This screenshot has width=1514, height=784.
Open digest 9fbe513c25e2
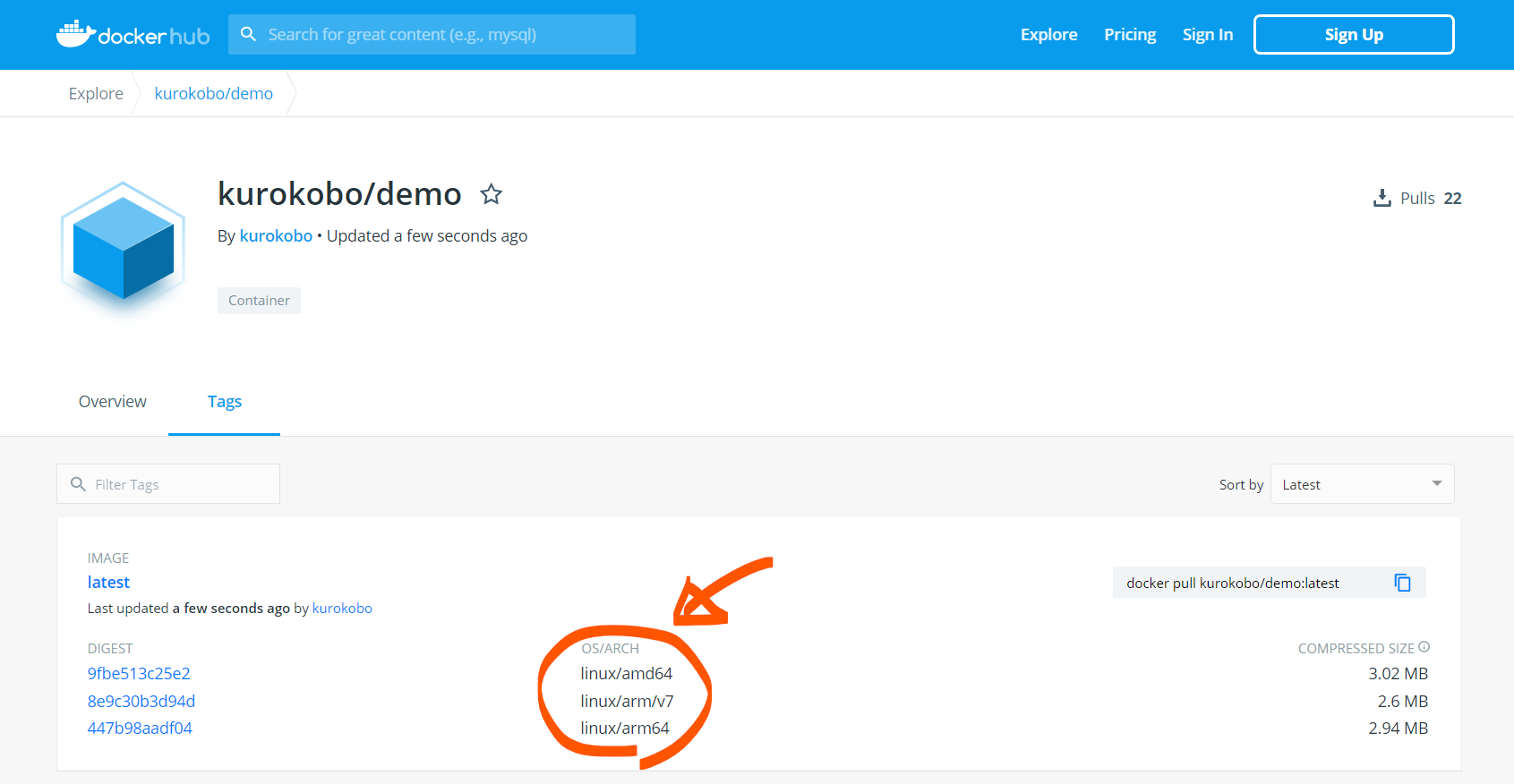click(139, 674)
